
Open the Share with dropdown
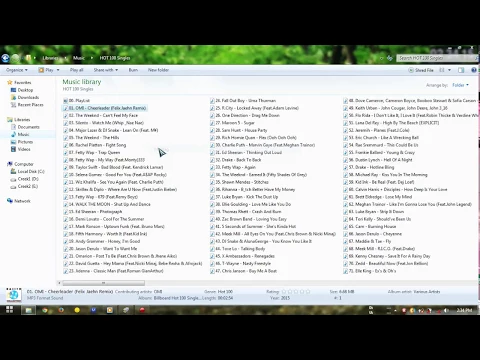click(106, 70)
